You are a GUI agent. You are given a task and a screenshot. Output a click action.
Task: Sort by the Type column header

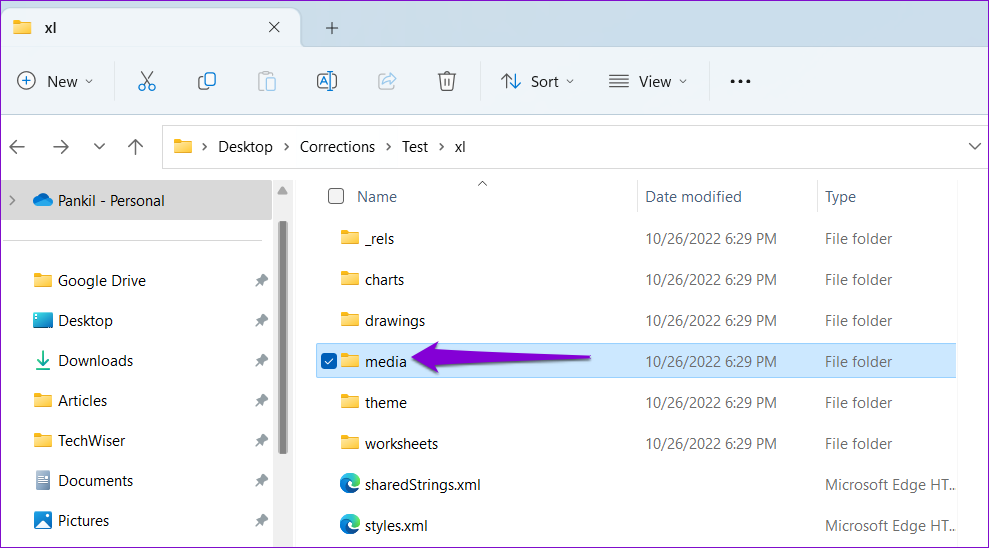(x=840, y=197)
